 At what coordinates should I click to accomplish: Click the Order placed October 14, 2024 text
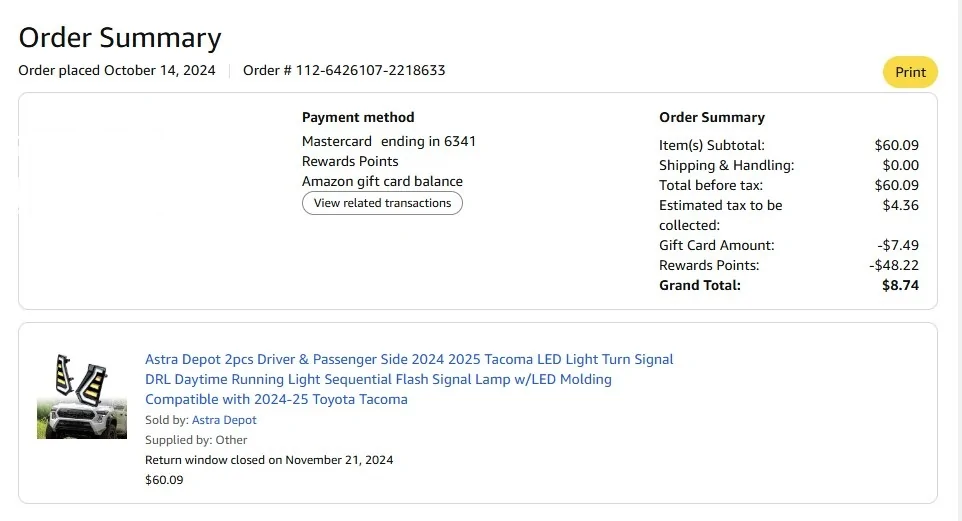[117, 71]
